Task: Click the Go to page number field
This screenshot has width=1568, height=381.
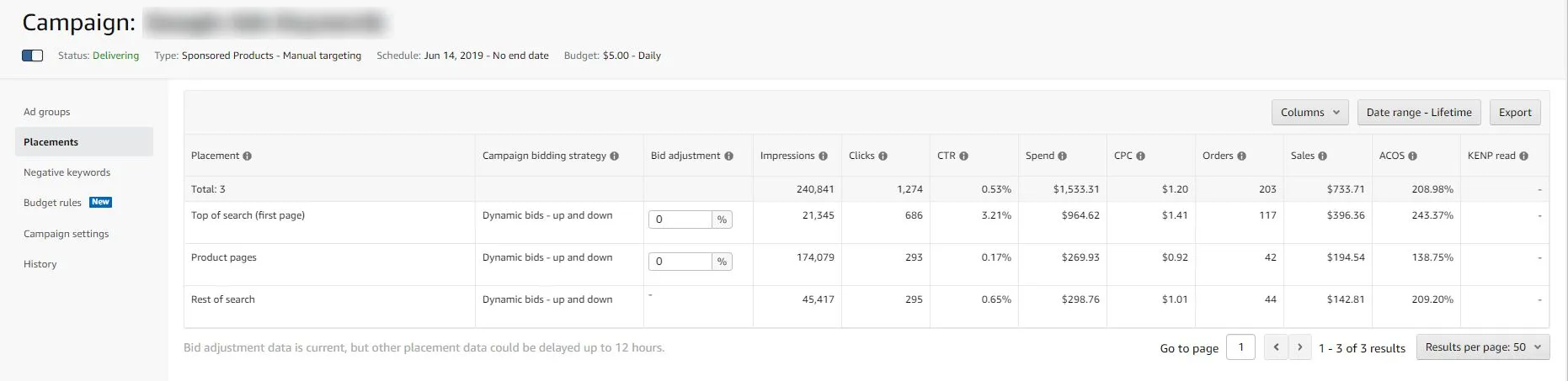Action: [x=1240, y=347]
